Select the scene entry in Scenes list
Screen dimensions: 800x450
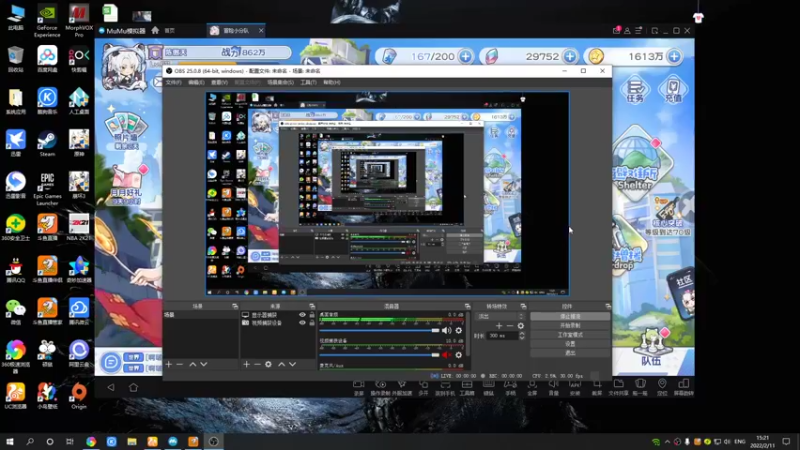coord(201,315)
